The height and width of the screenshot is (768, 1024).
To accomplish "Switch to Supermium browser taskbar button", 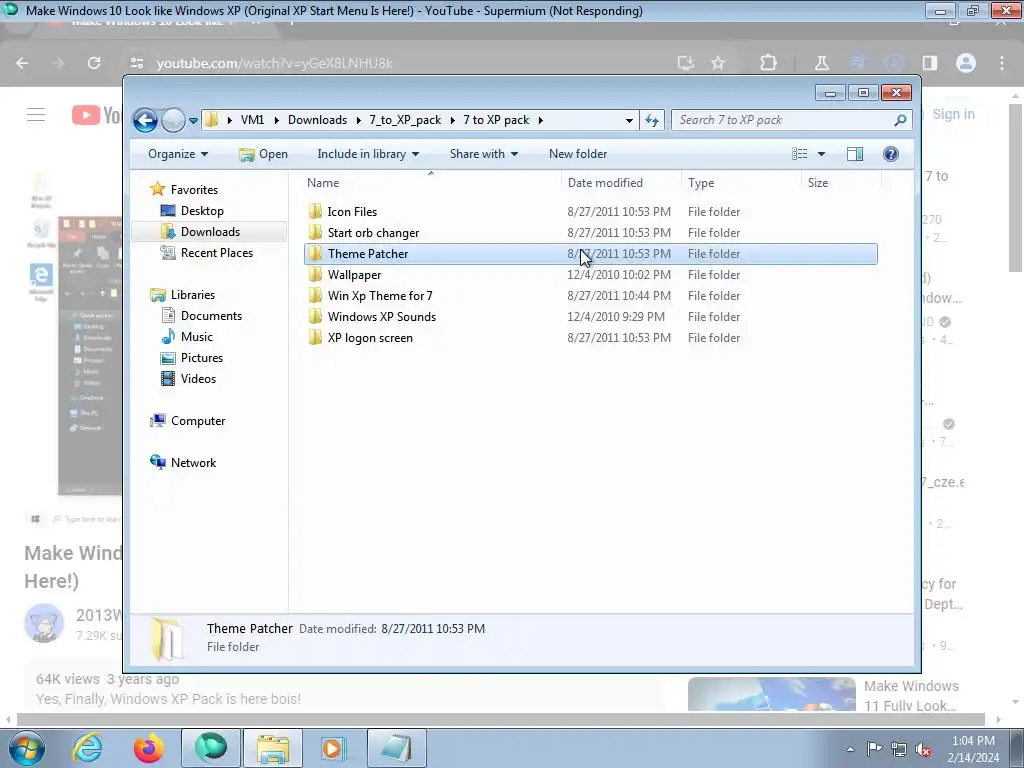I will tap(210, 748).
